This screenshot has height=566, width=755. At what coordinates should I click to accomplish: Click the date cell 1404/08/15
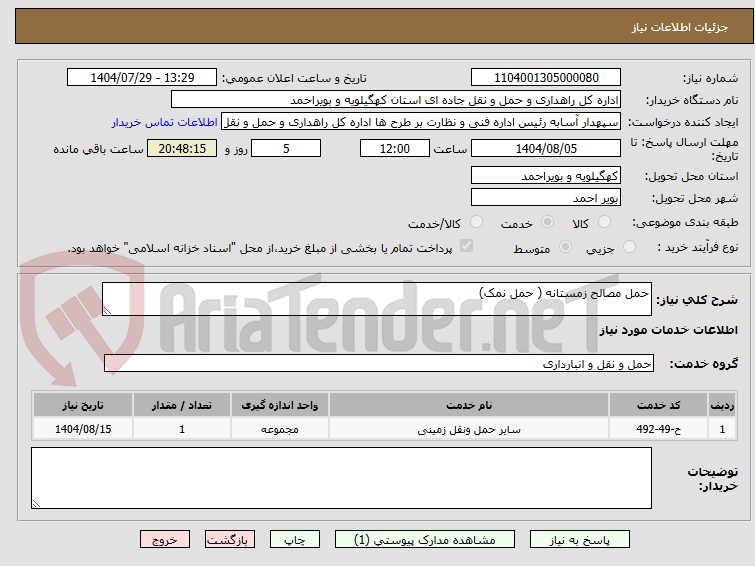click(x=83, y=429)
